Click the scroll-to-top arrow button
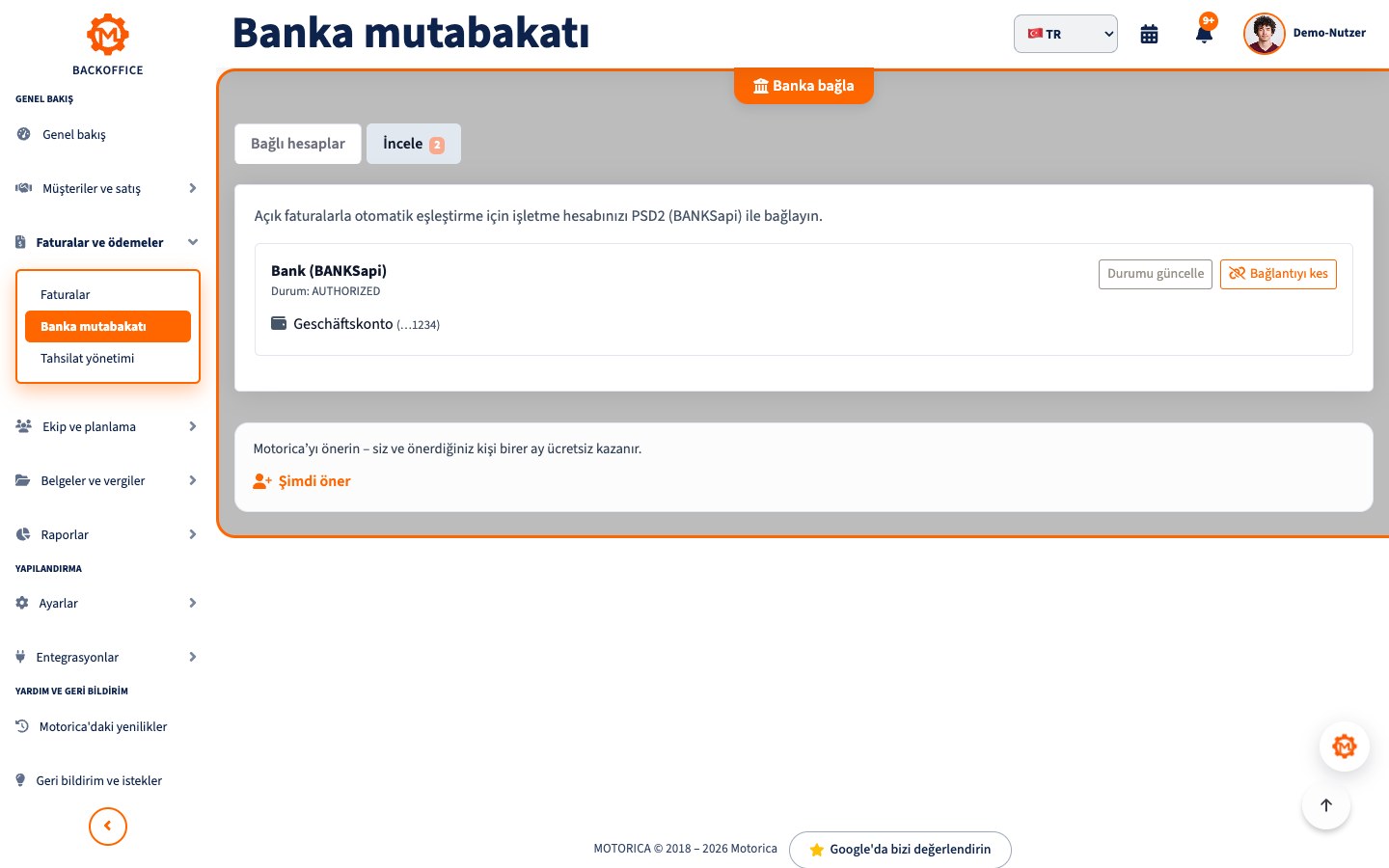This screenshot has width=1389, height=868. point(1326,805)
